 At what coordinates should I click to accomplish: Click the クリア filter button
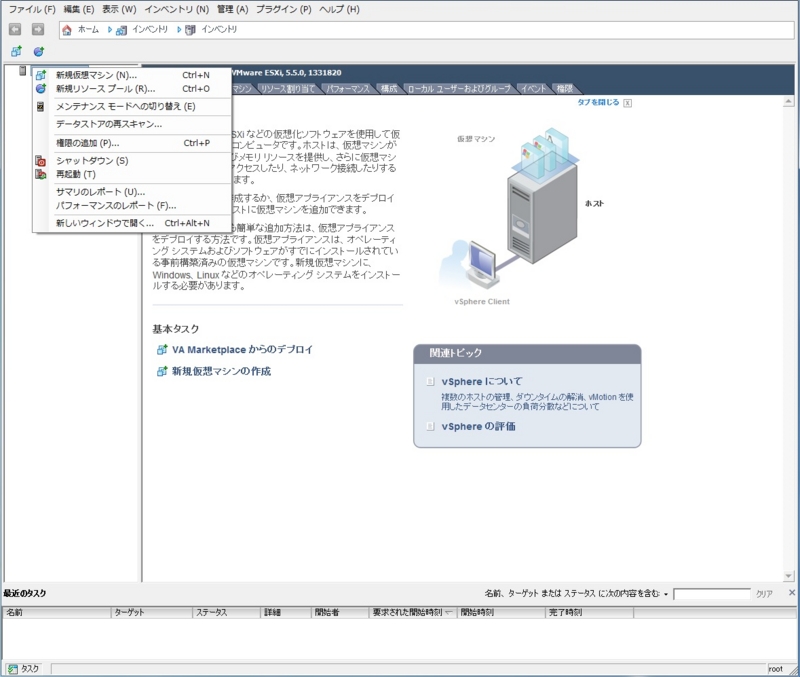[x=764, y=594]
